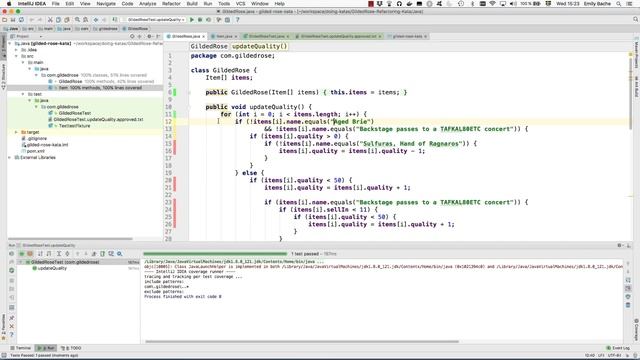Click the src navigation bar crumb
Screen dimensions: 640x360
pos(28,29)
